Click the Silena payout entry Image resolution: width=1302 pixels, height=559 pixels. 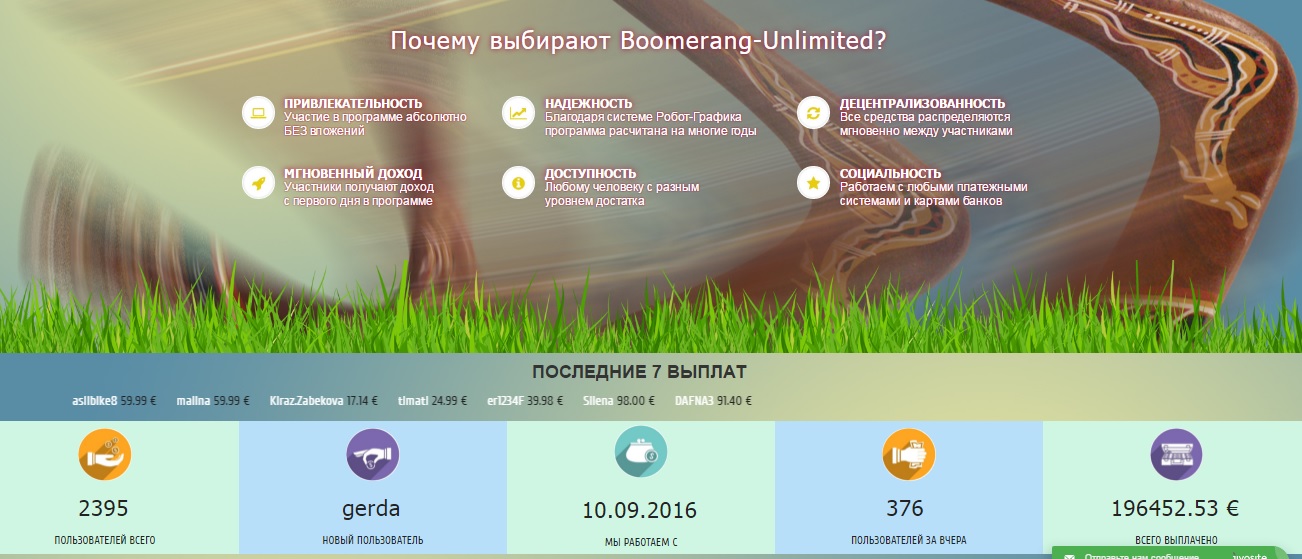click(x=619, y=401)
